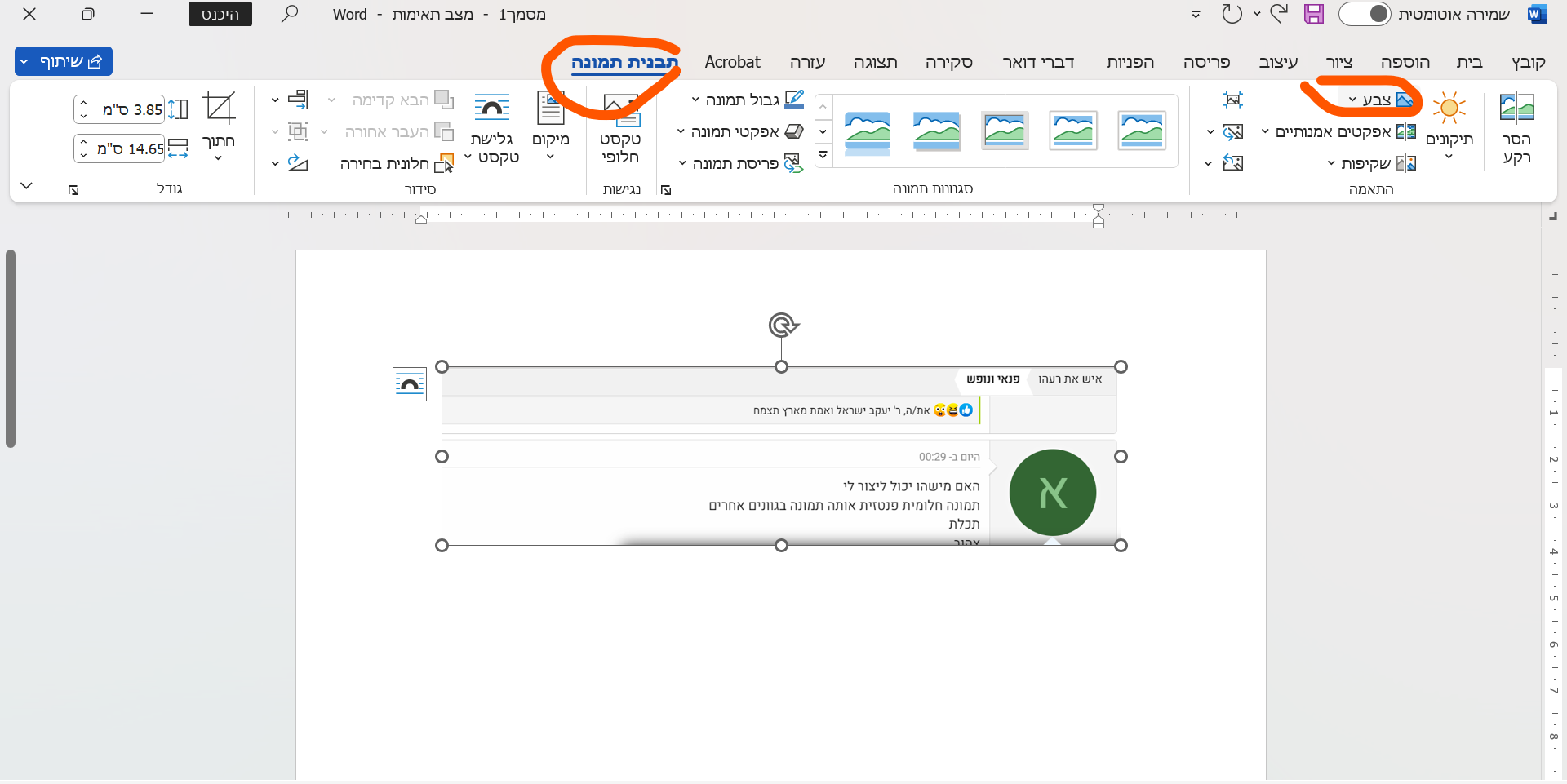Increase the picture height with the up arrow
1567x784 pixels.
[x=83, y=104]
